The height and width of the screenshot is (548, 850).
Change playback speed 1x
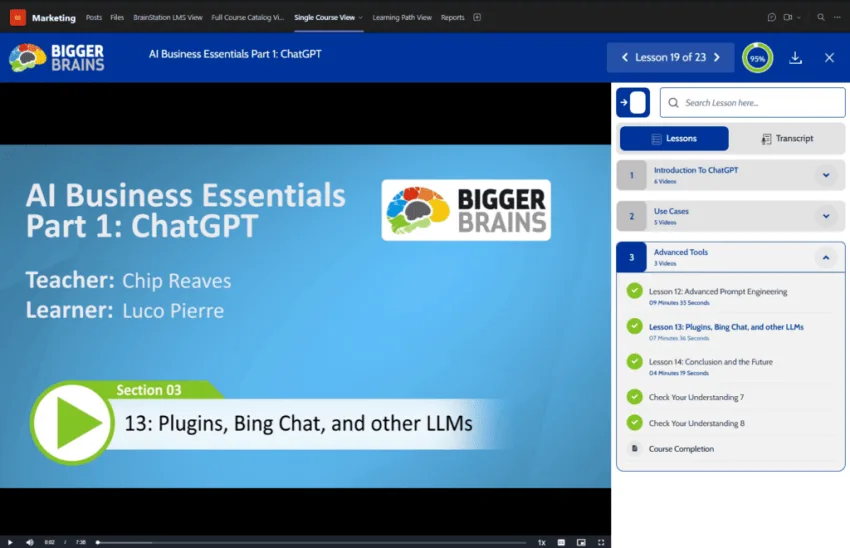pyautogui.click(x=541, y=542)
